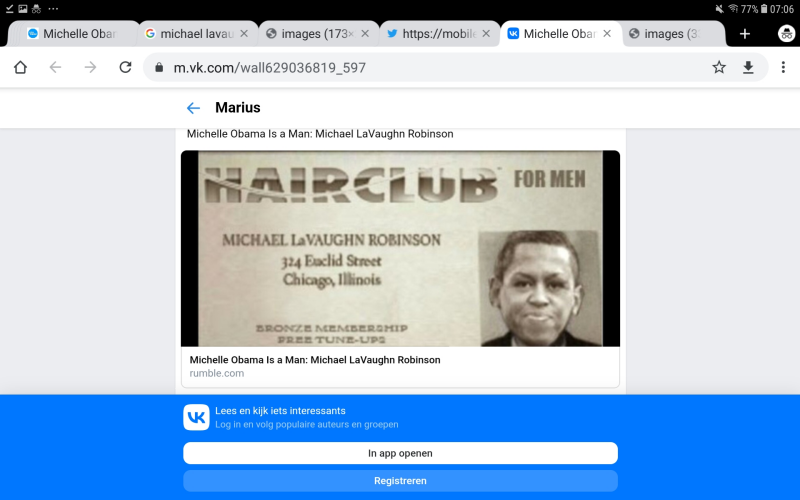Image resolution: width=800 pixels, height=500 pixels.
Task: Open the Hairclub card video thumbnail
Action: (x=401, y=248)
